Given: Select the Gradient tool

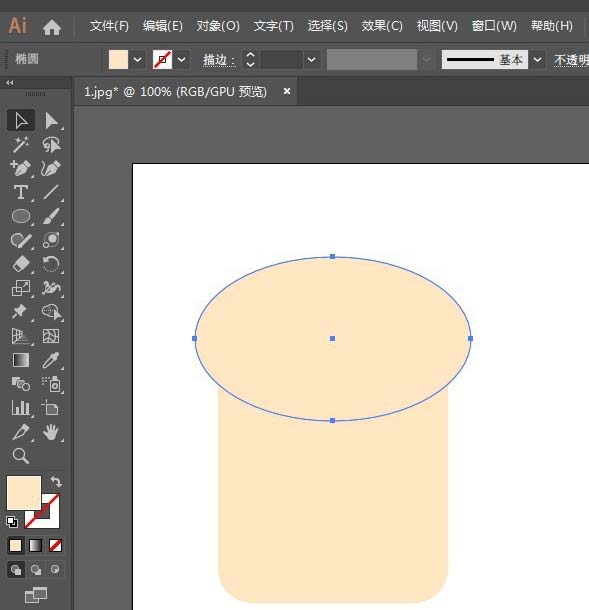Looking at the screenshot, I should coord(21,360).
